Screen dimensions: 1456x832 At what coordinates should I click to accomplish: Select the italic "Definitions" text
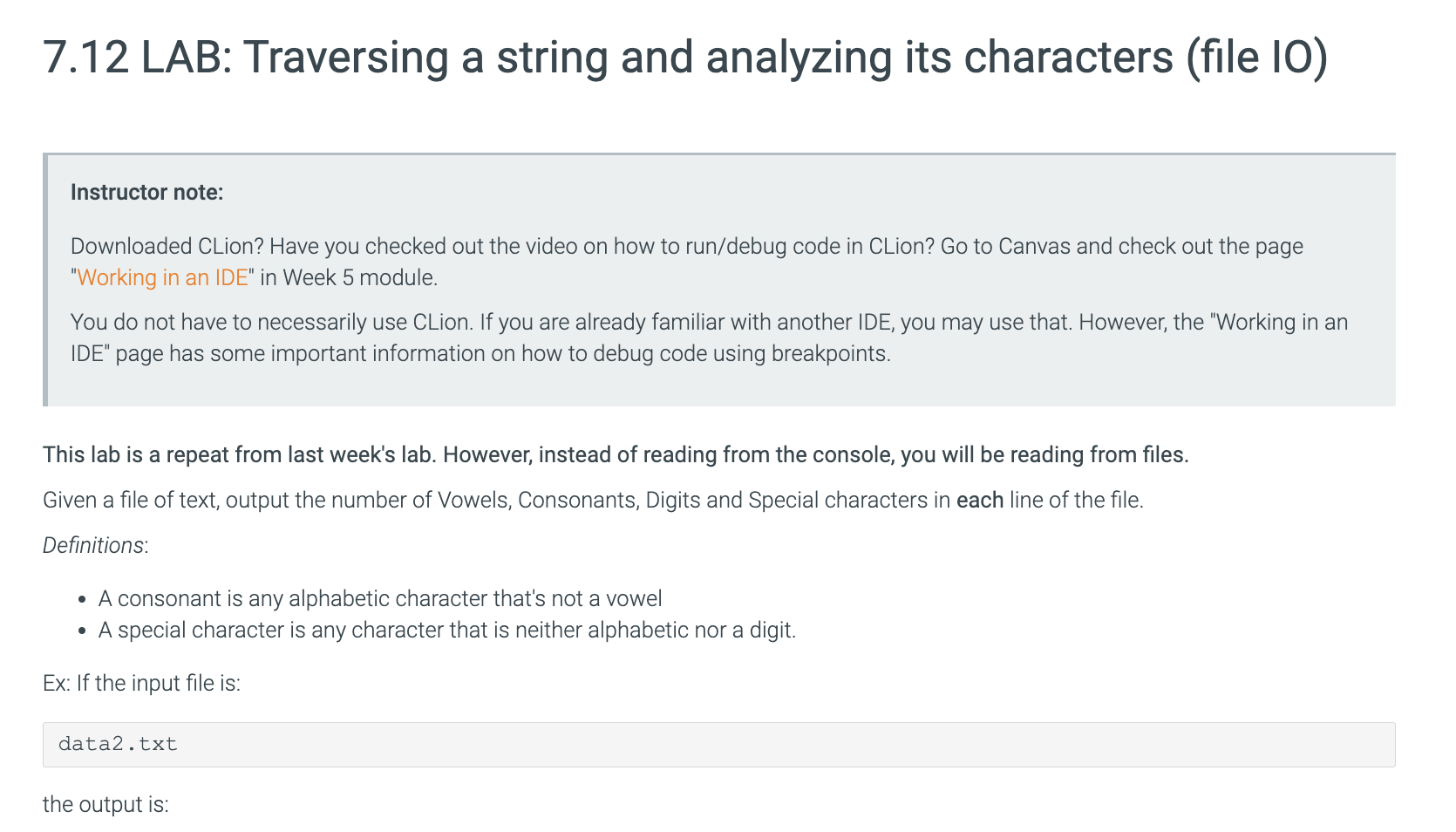tap(93, 545)
